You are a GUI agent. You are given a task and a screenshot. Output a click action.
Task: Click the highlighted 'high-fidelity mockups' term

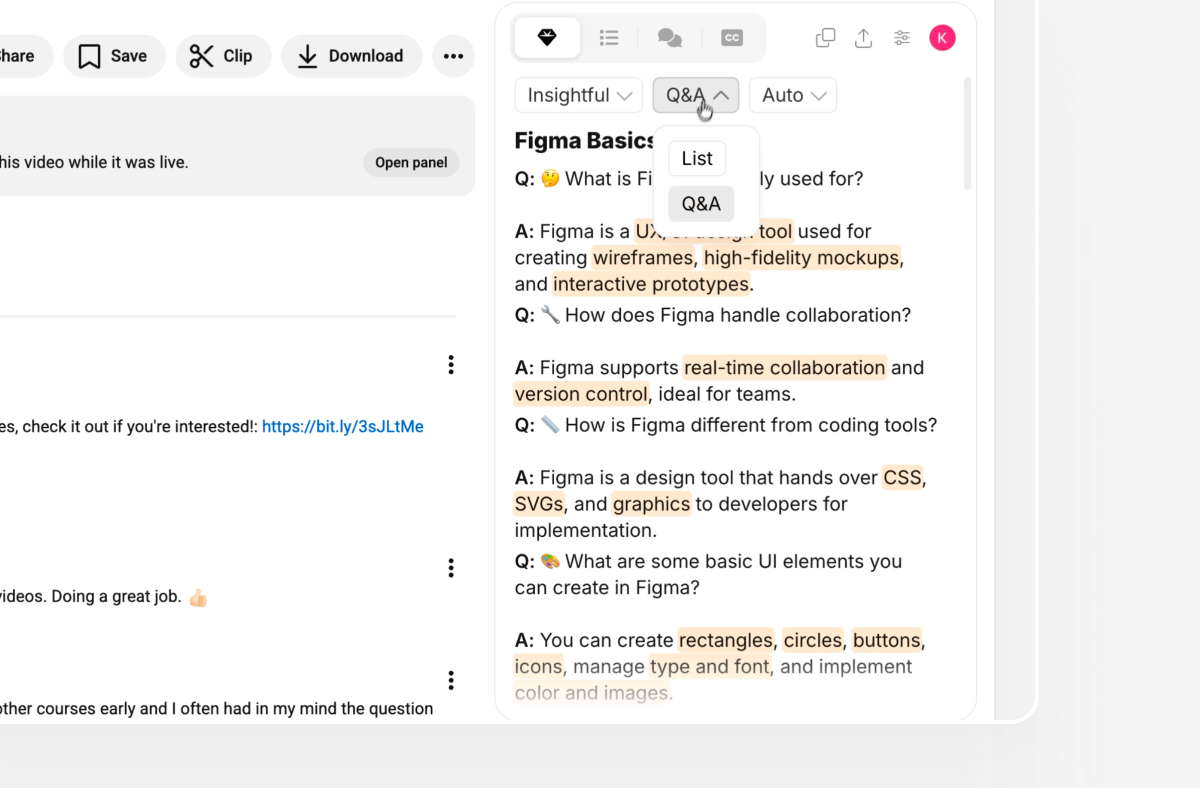(x=801, y=258)
